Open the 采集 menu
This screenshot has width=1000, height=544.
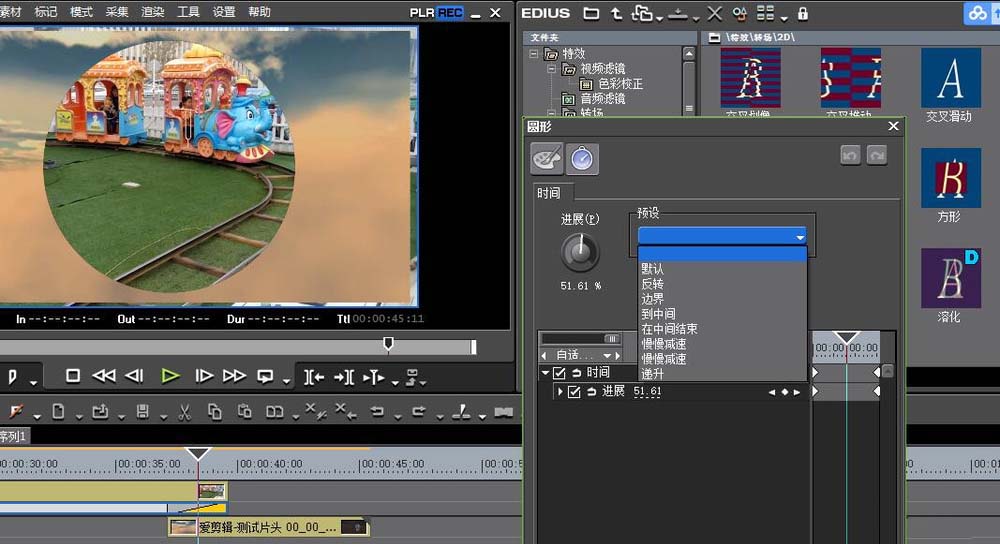point(117,12)
